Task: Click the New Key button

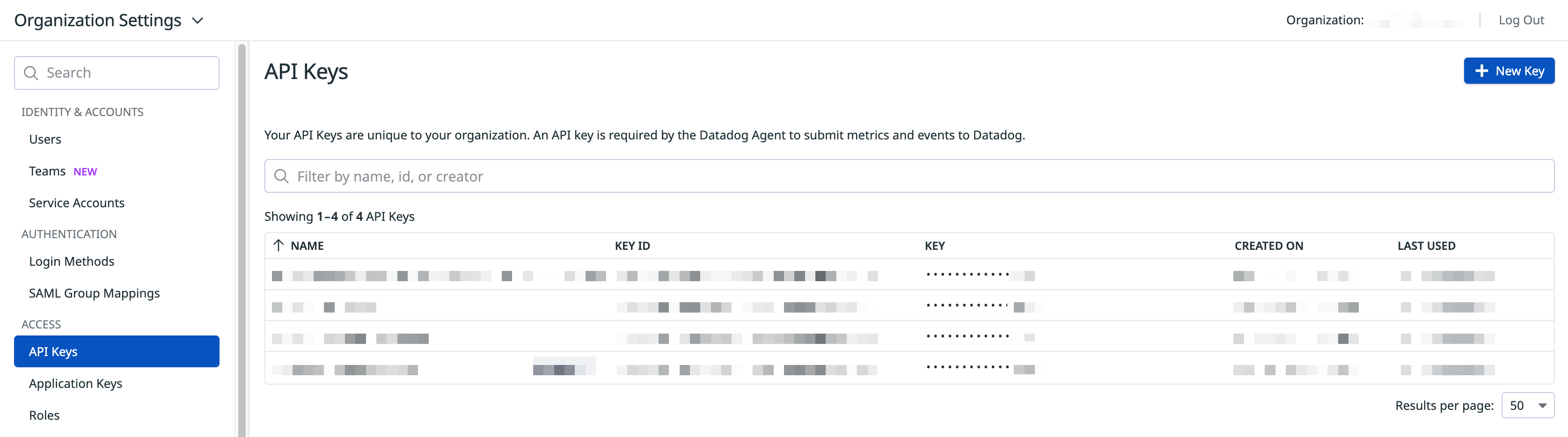Action: (1509, 71)
